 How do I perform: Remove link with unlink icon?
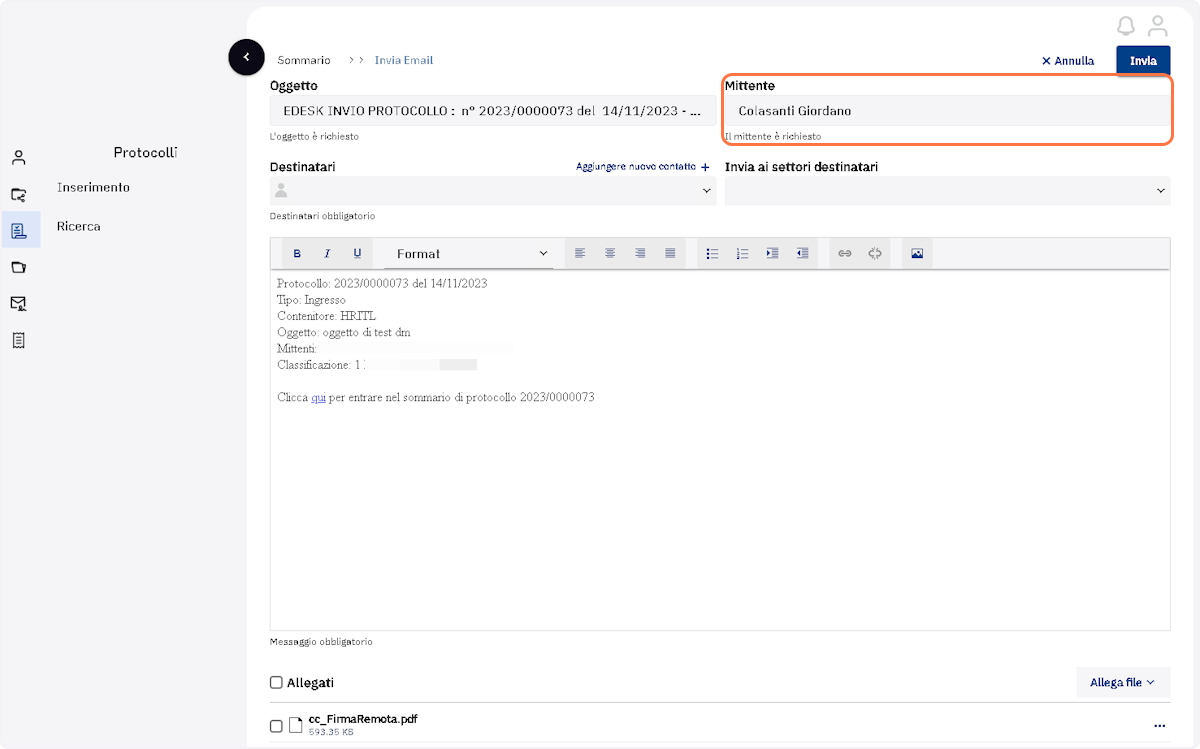[875, 254]
